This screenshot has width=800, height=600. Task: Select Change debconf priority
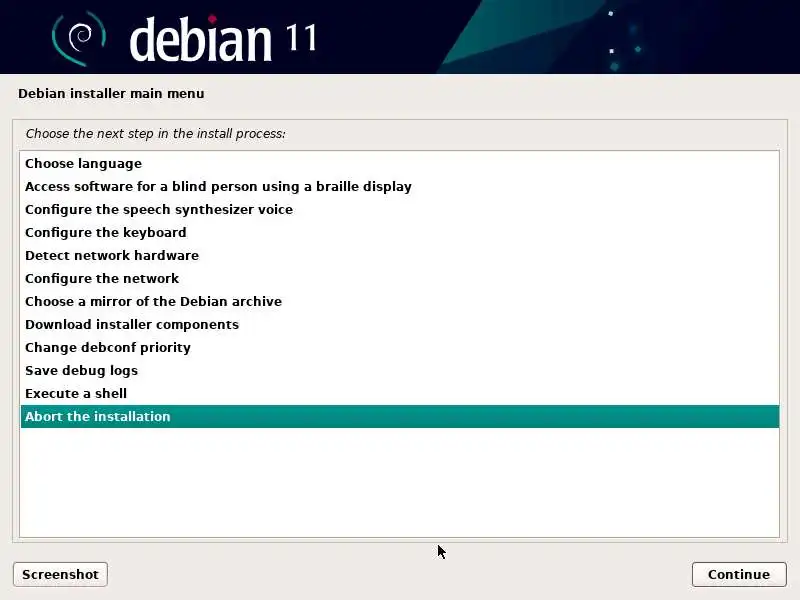tap(400, 347)
